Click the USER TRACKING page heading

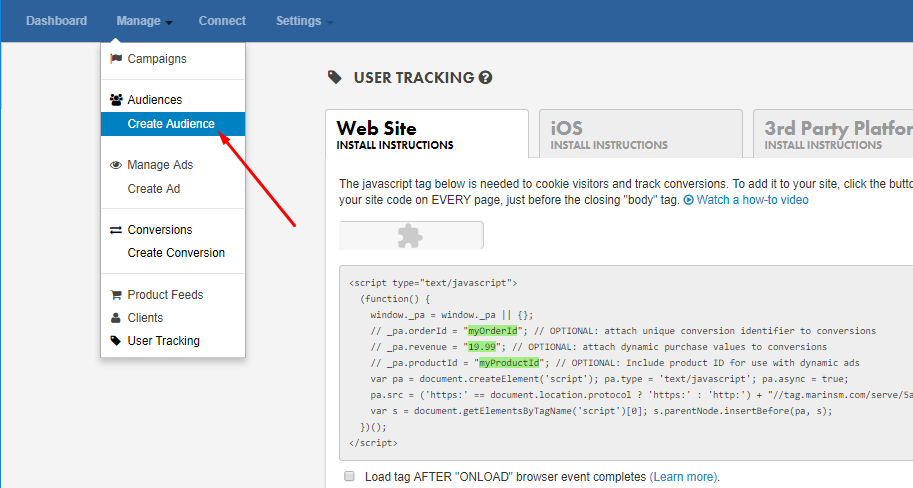point(414,77)
